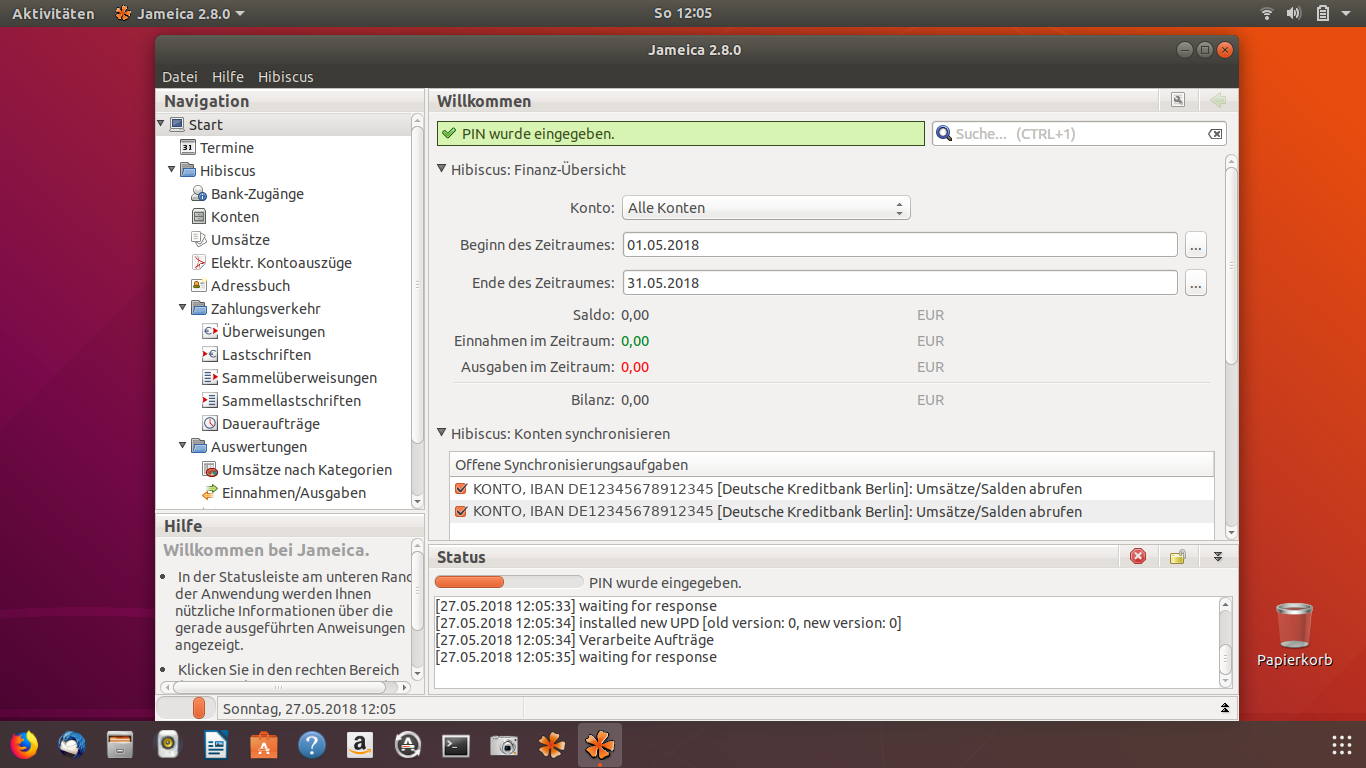
Task: Open the Papierkorb trash on desktop
Action: pyautogui.click(x=1295, y=634)
